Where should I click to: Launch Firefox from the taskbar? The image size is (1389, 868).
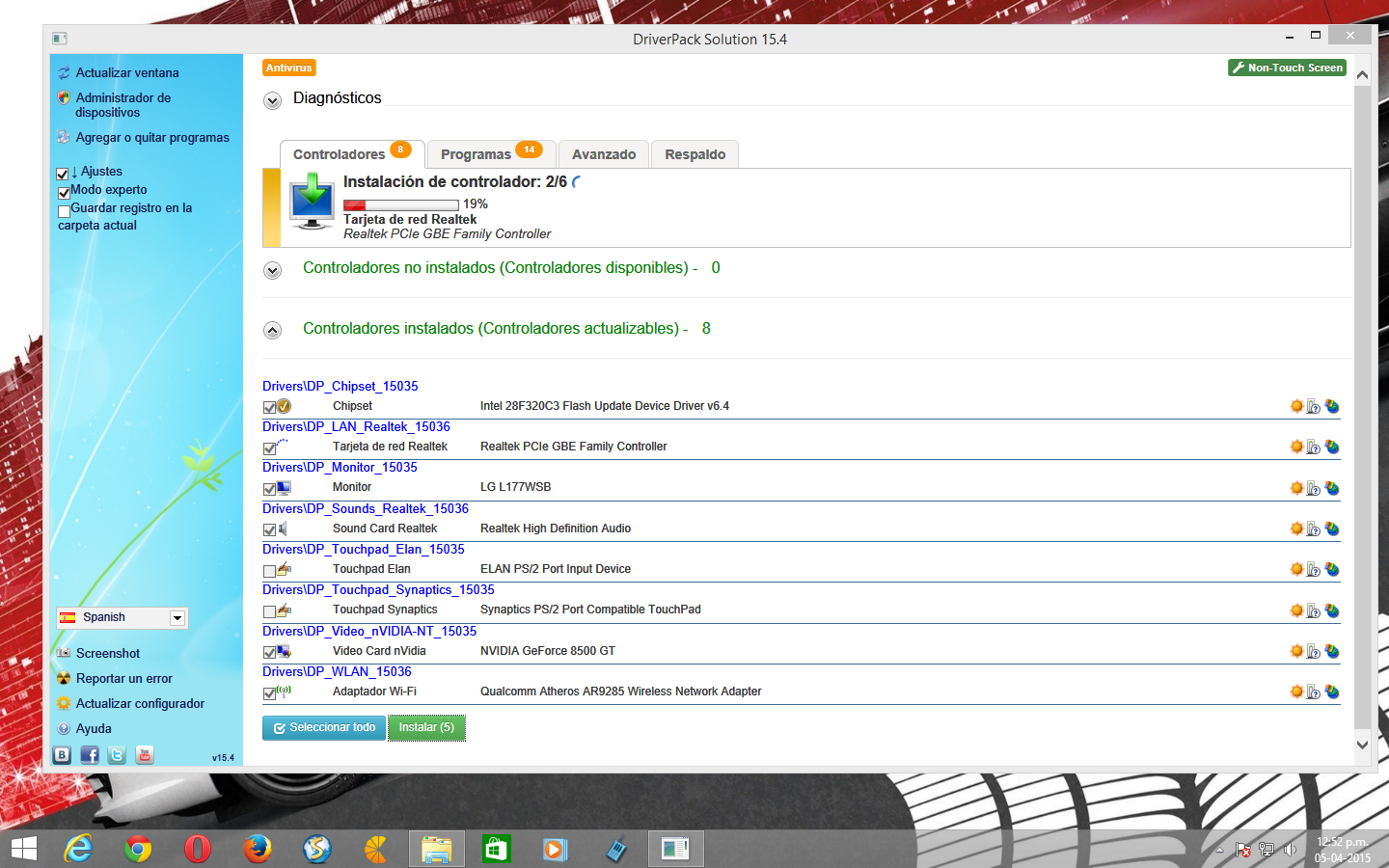(258, 849)
